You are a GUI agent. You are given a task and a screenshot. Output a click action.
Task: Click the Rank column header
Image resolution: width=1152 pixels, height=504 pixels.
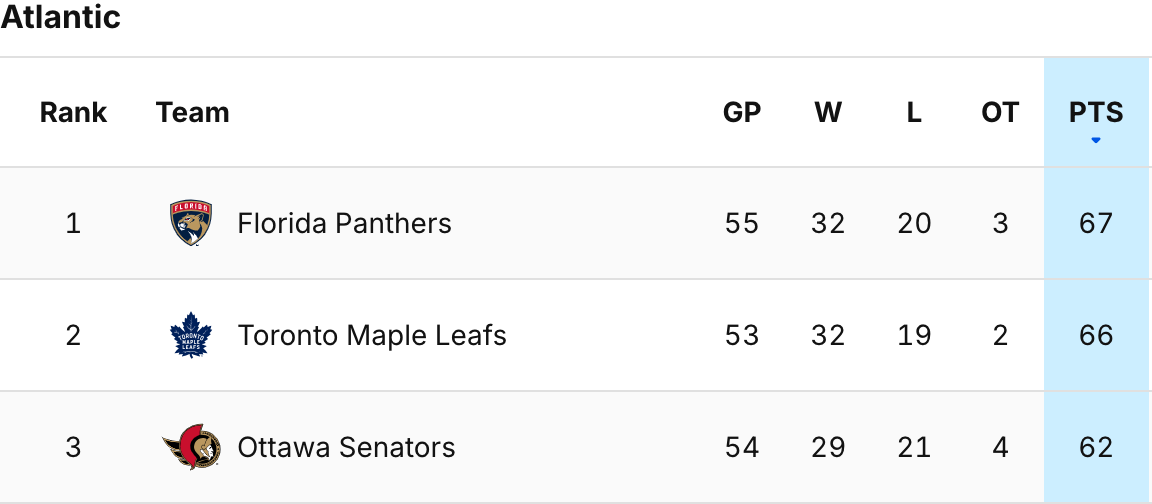click(73, 112)
